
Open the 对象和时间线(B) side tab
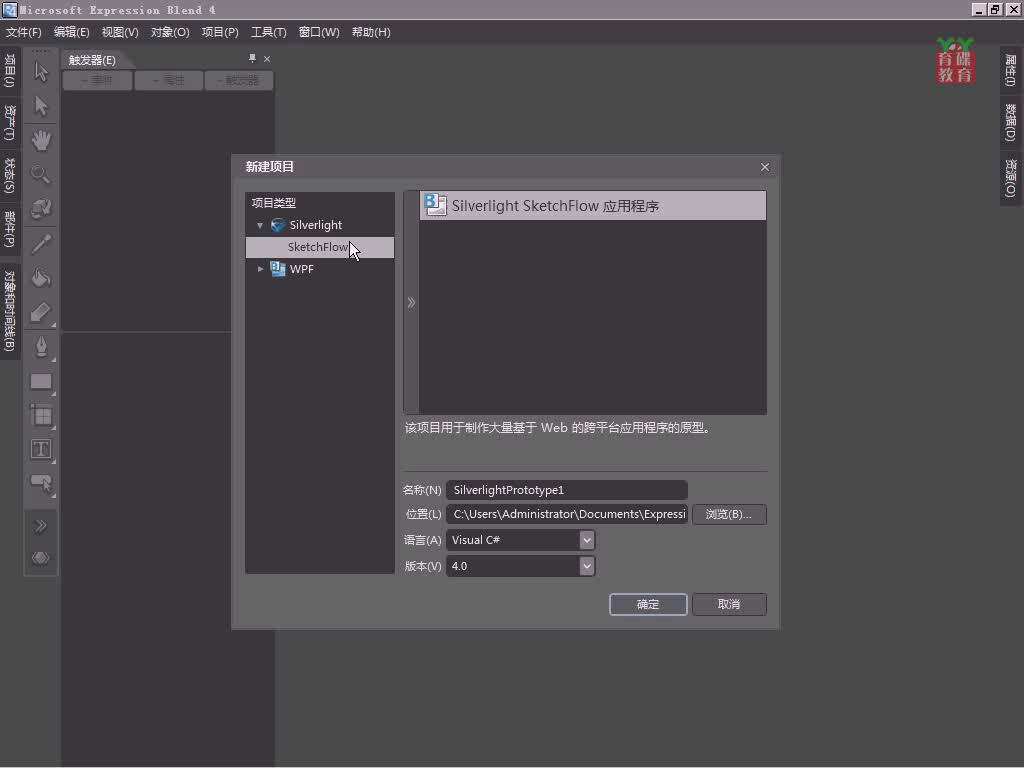click(9, 311)
